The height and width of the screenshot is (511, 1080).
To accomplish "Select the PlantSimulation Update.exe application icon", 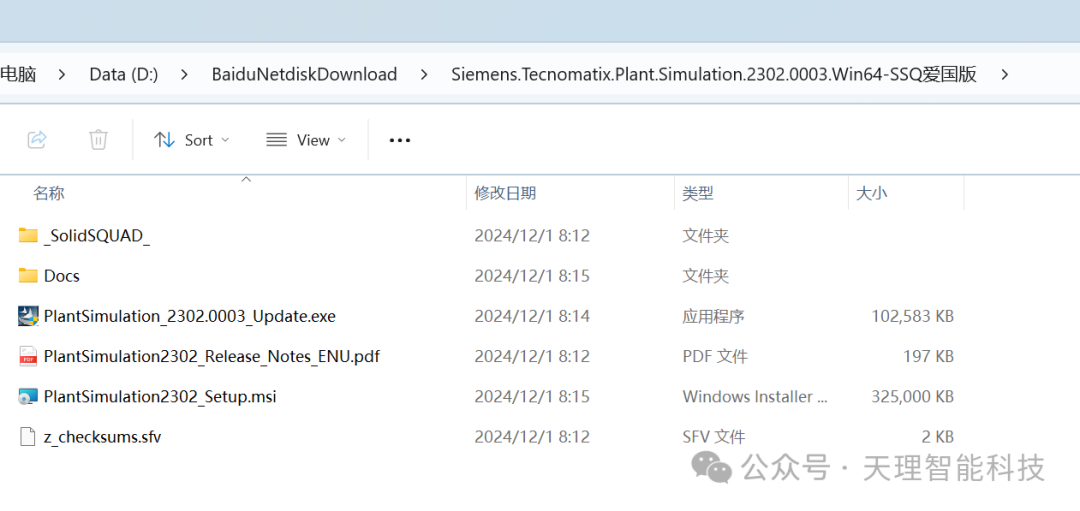I will click(28, 316).
